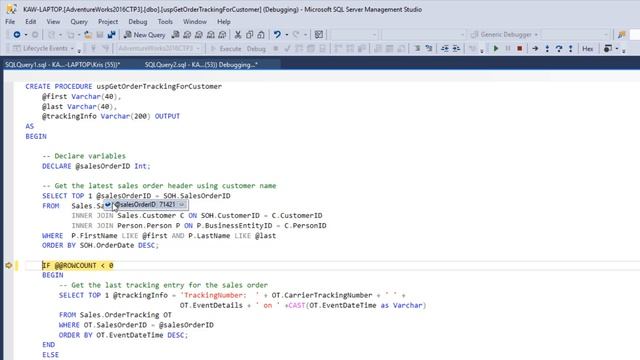This screenshot has width=640, height=360.
Task: Open the Edit menu
Action: pyautogui.click(x=31, y=22)
